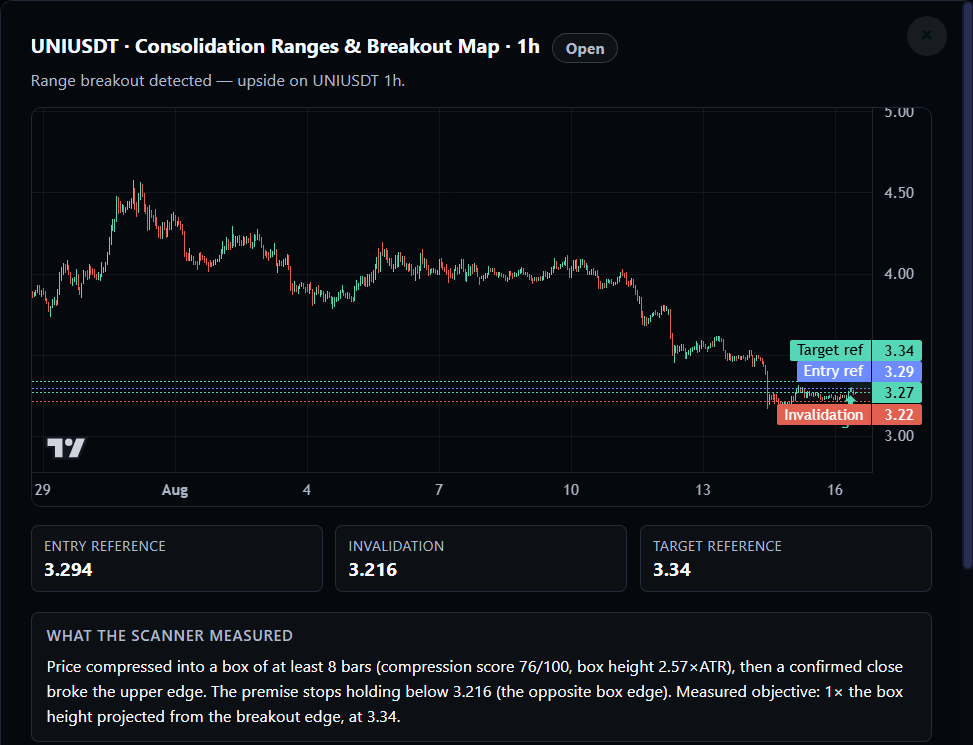
Task: Click the 3.29 entry price tag
Action: coord(897,372)
